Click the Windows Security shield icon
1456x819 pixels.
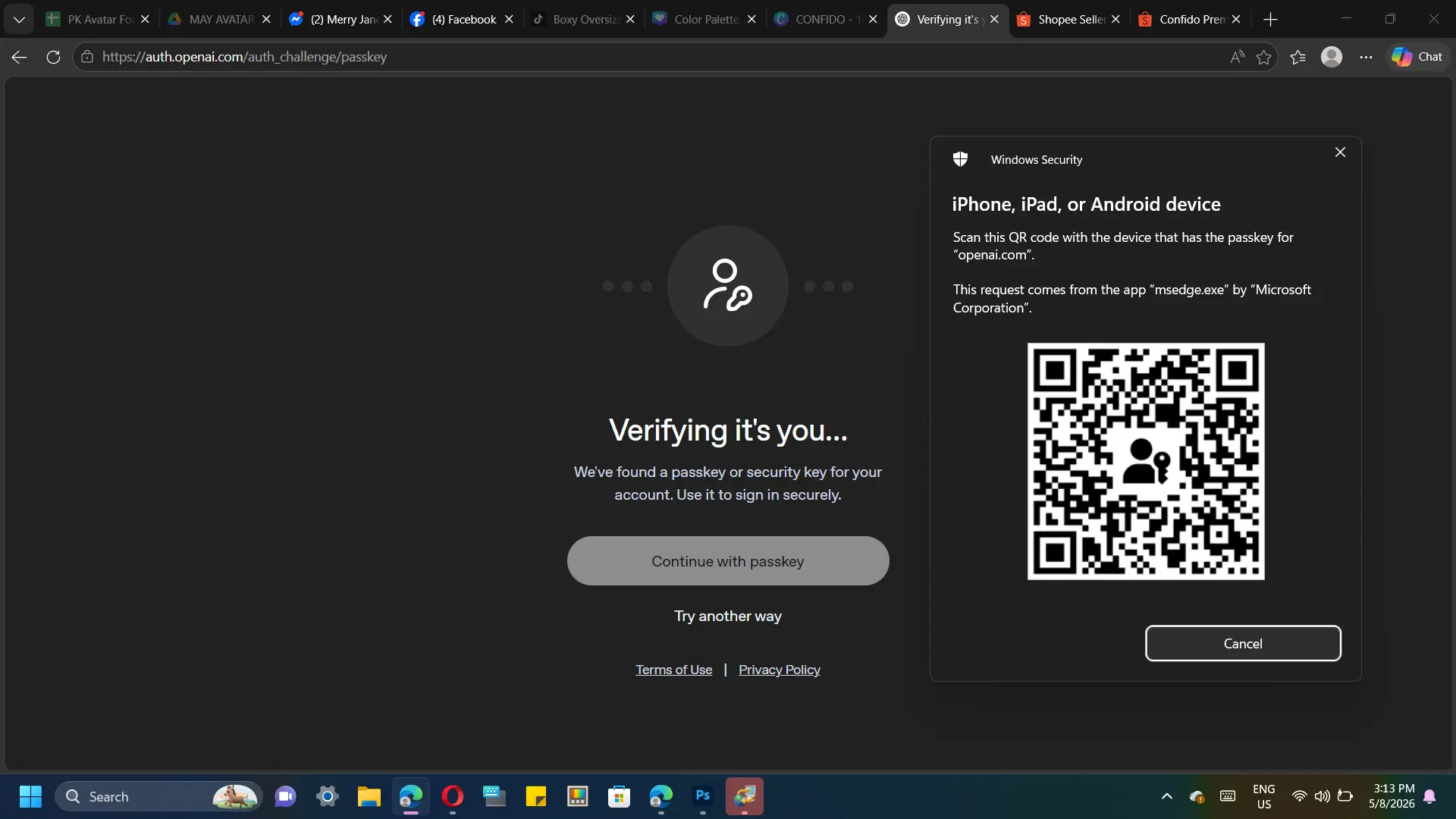coord(960,159)
